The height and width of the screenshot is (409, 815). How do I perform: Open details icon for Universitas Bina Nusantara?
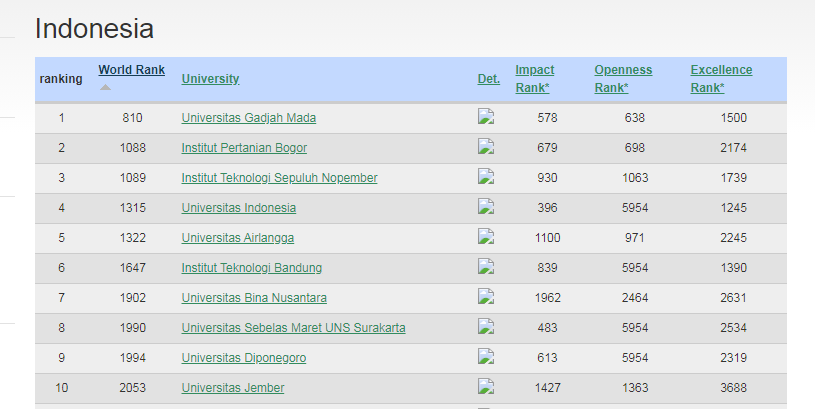click(x=486, y=297)
